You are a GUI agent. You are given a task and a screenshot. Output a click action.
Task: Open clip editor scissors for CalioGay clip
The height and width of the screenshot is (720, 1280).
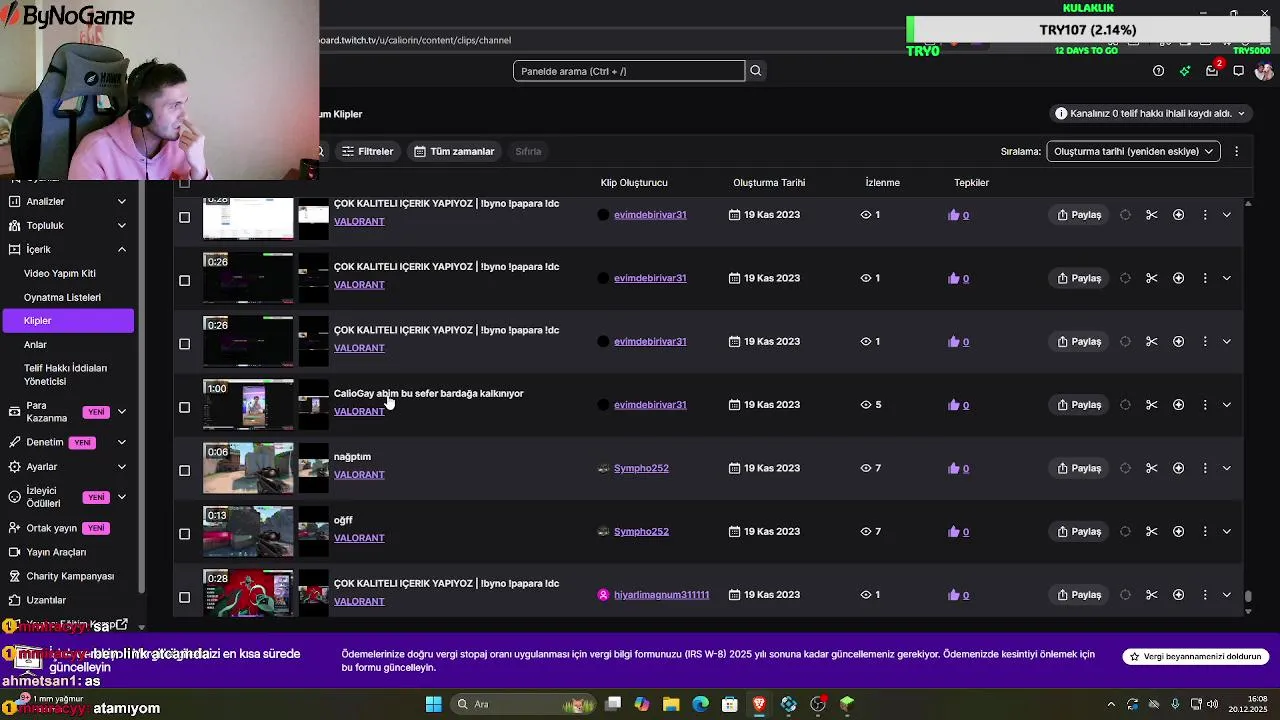[1152, 405]
